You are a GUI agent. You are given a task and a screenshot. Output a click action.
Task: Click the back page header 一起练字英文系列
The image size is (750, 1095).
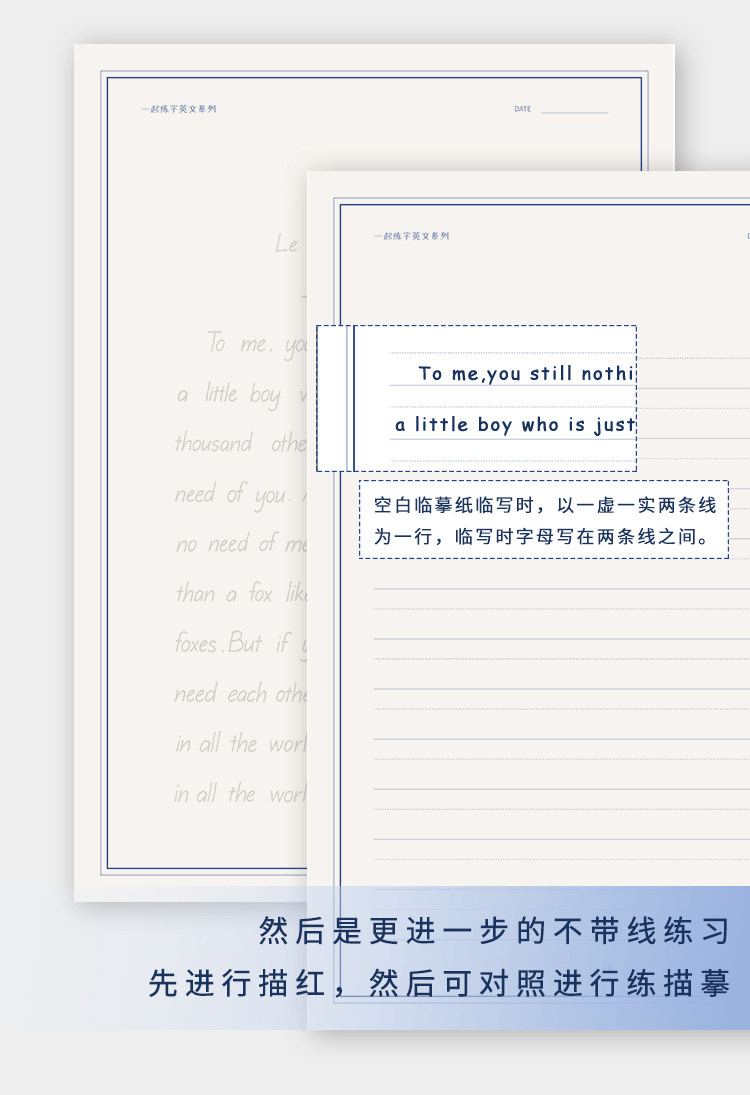pyautogui.click(x=179, y=109)
